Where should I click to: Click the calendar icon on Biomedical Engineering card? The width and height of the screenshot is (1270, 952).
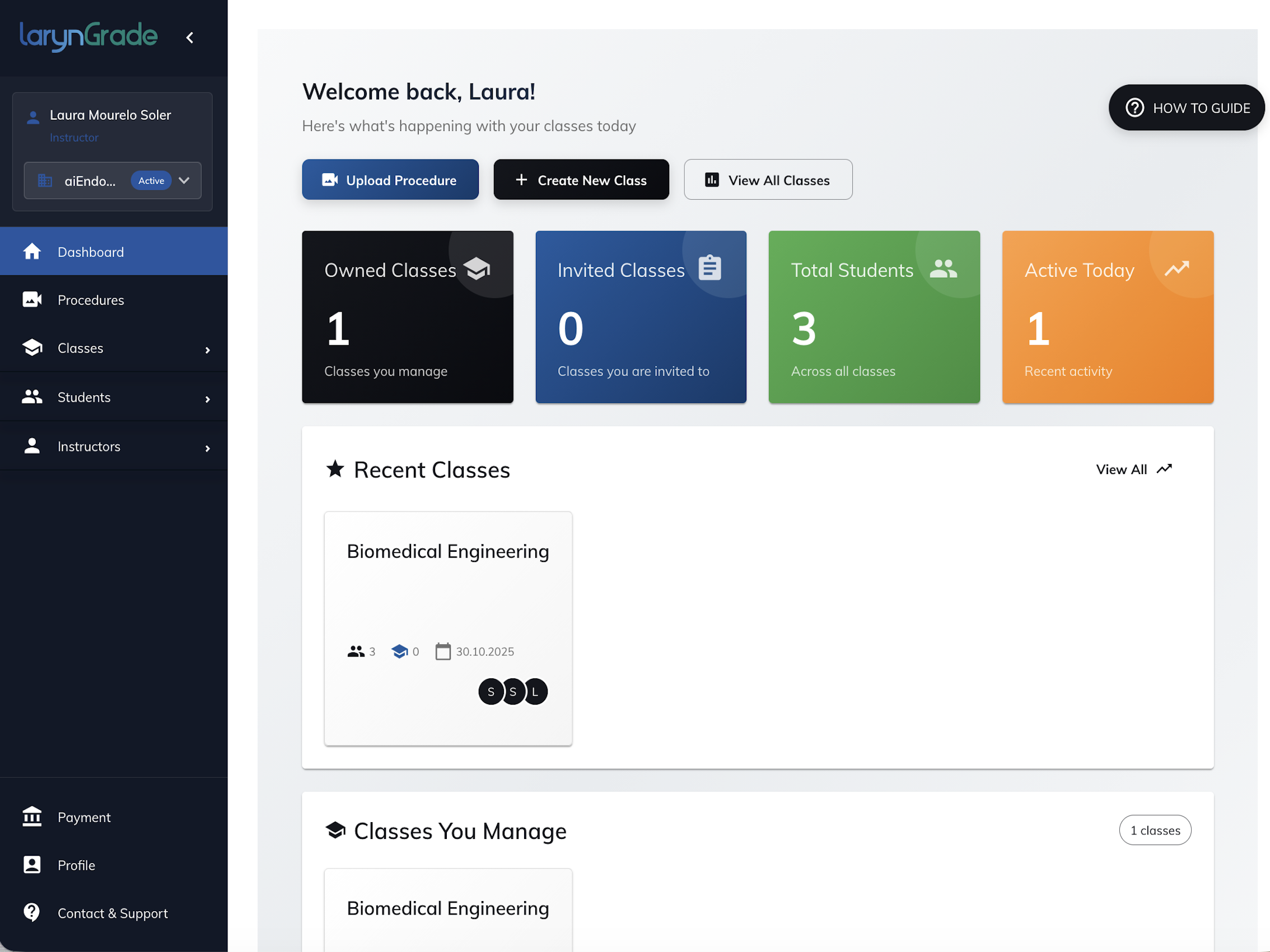443,651
